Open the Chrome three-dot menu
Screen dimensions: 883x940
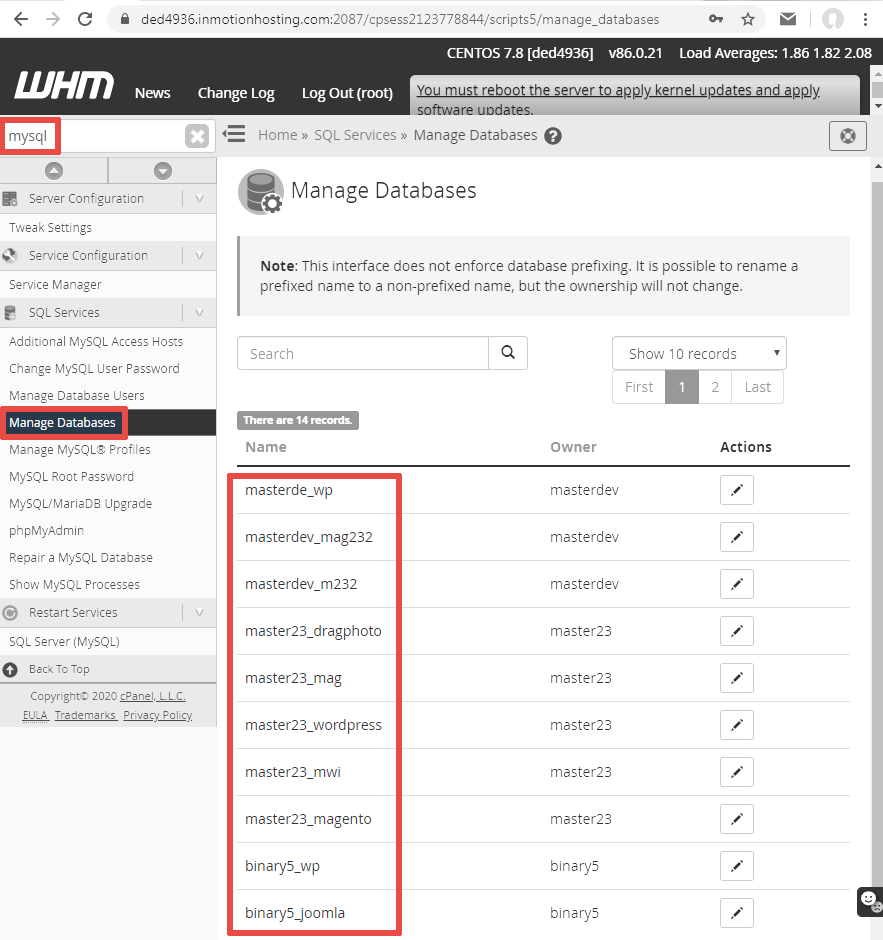[865, 19]
